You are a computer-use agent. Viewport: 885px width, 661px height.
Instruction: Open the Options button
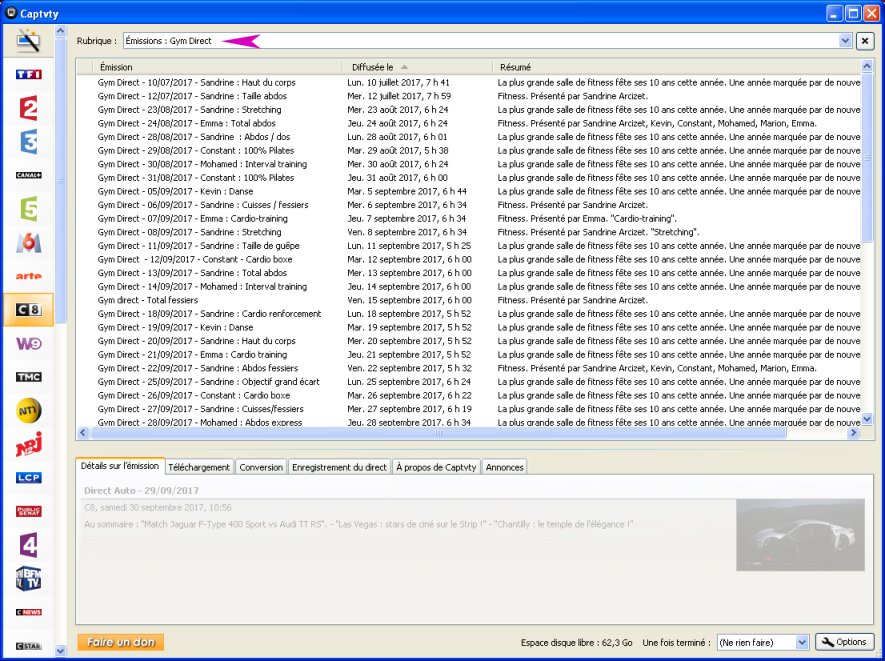845,642
